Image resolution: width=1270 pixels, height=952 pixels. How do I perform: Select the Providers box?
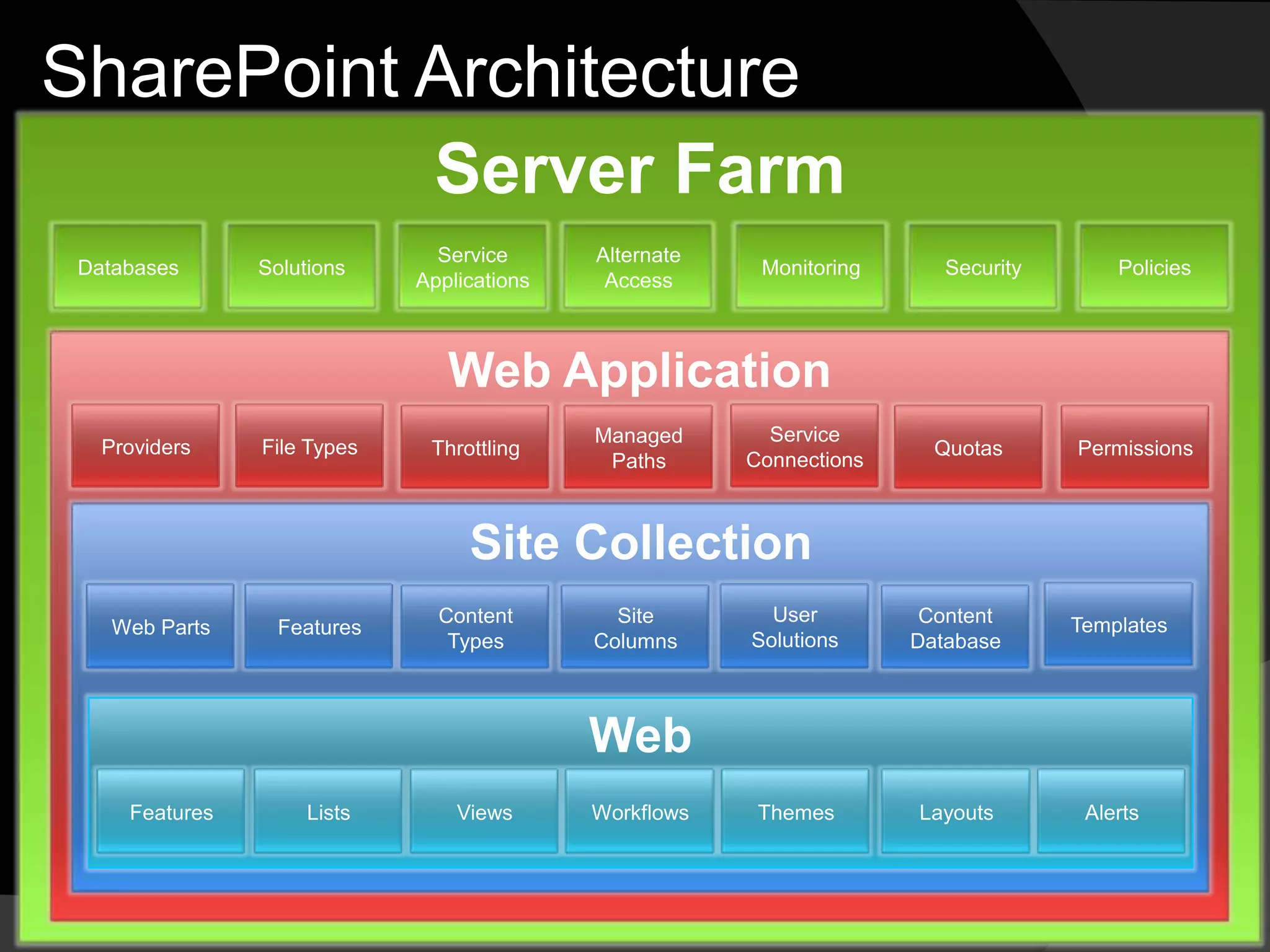click(146, 446)
